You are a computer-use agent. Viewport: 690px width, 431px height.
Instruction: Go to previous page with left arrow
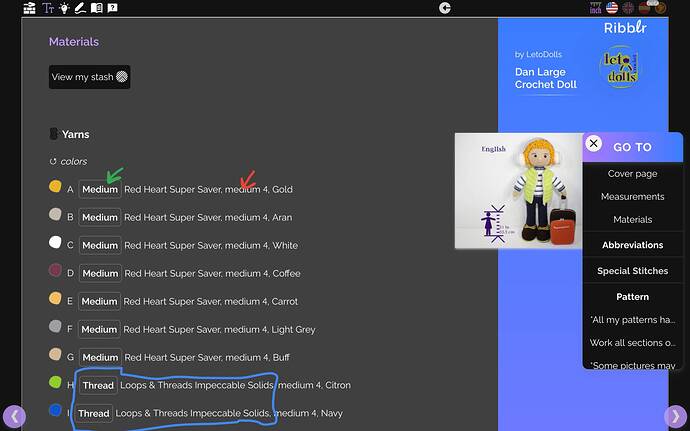pyautogui.click(x=14, y=416)
